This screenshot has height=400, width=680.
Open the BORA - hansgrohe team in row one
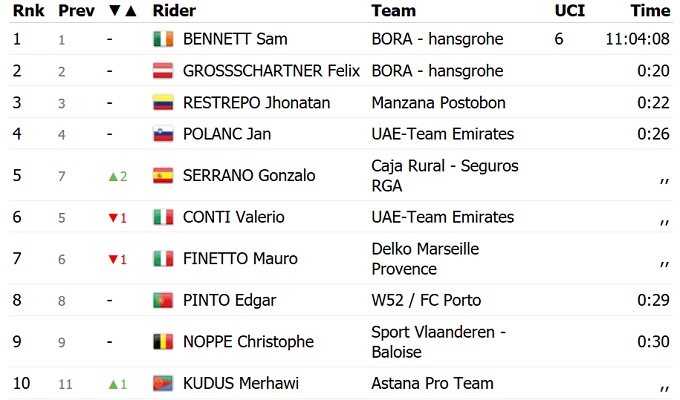pyautogui.click(x=437, y=39)
